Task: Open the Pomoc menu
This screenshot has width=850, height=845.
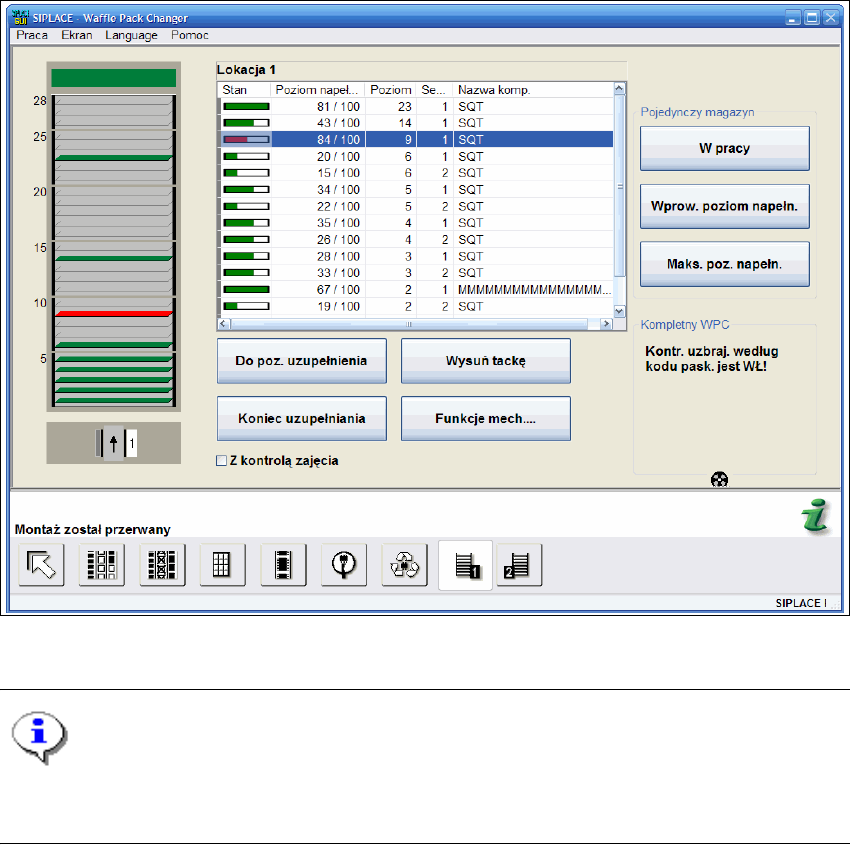Action: click(x=190, y=35)
